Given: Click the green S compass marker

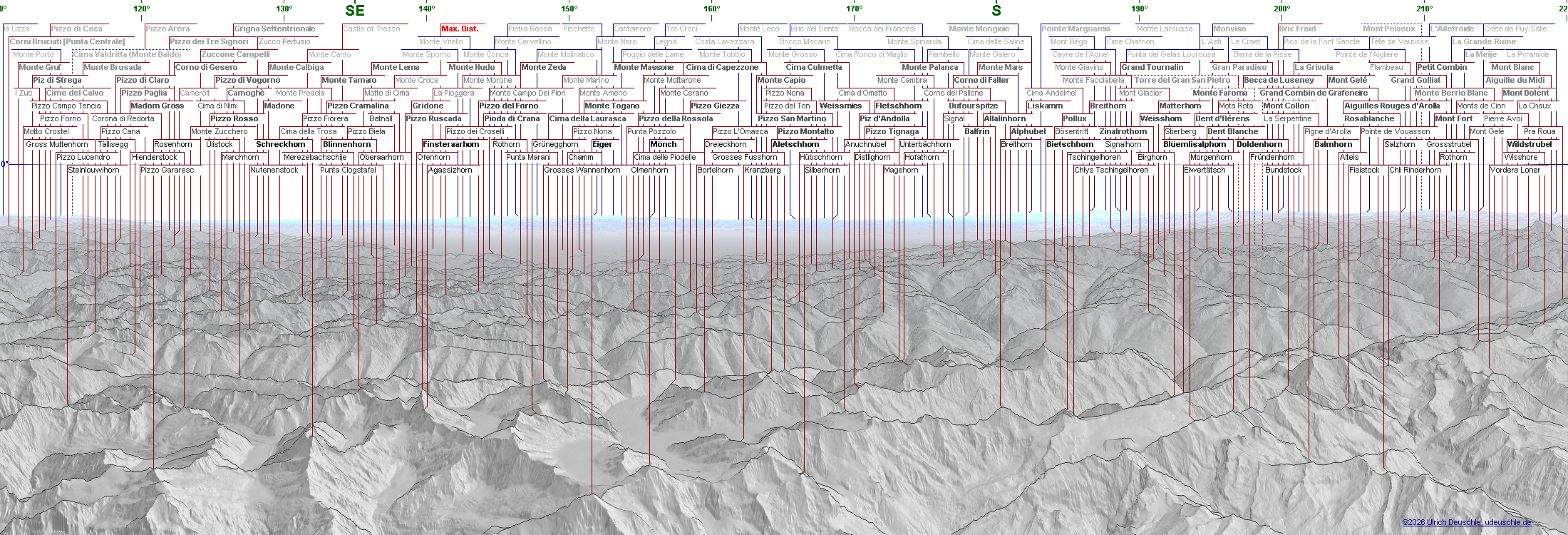Looking at the screenshot, I should point(996,10).
